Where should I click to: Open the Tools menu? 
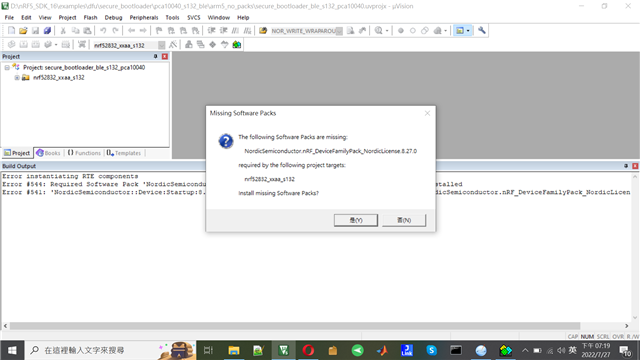point(172,18)
